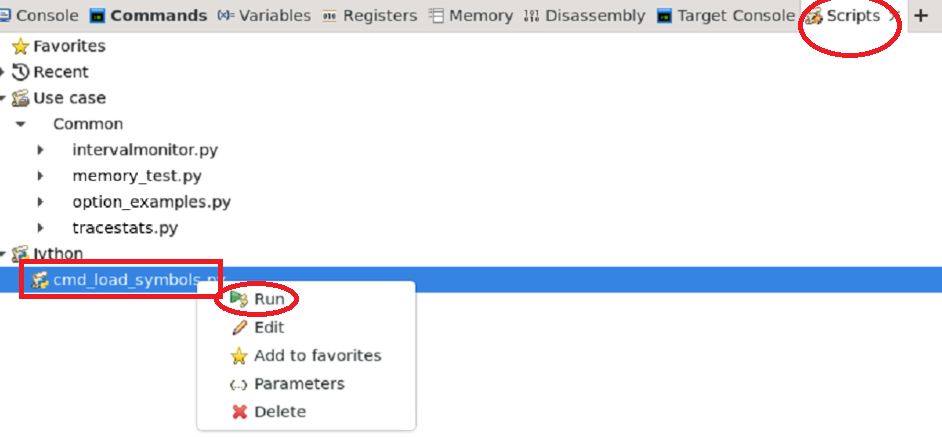Select Parameters in the context menu
This screenshot has height=437, width=942.
point(299,384)
